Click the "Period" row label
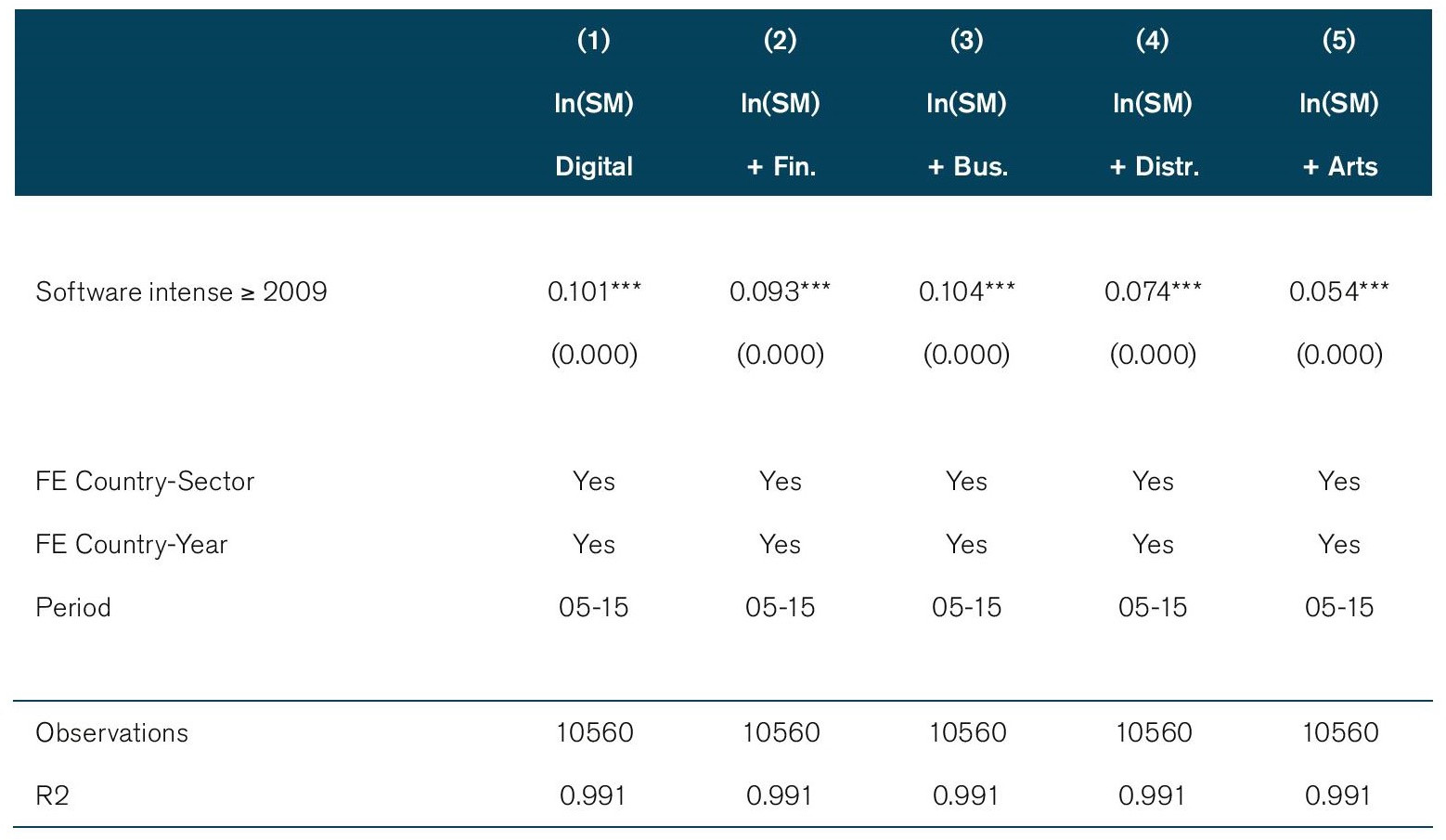This screenshot has height=840, width=1446. (73, 608)
